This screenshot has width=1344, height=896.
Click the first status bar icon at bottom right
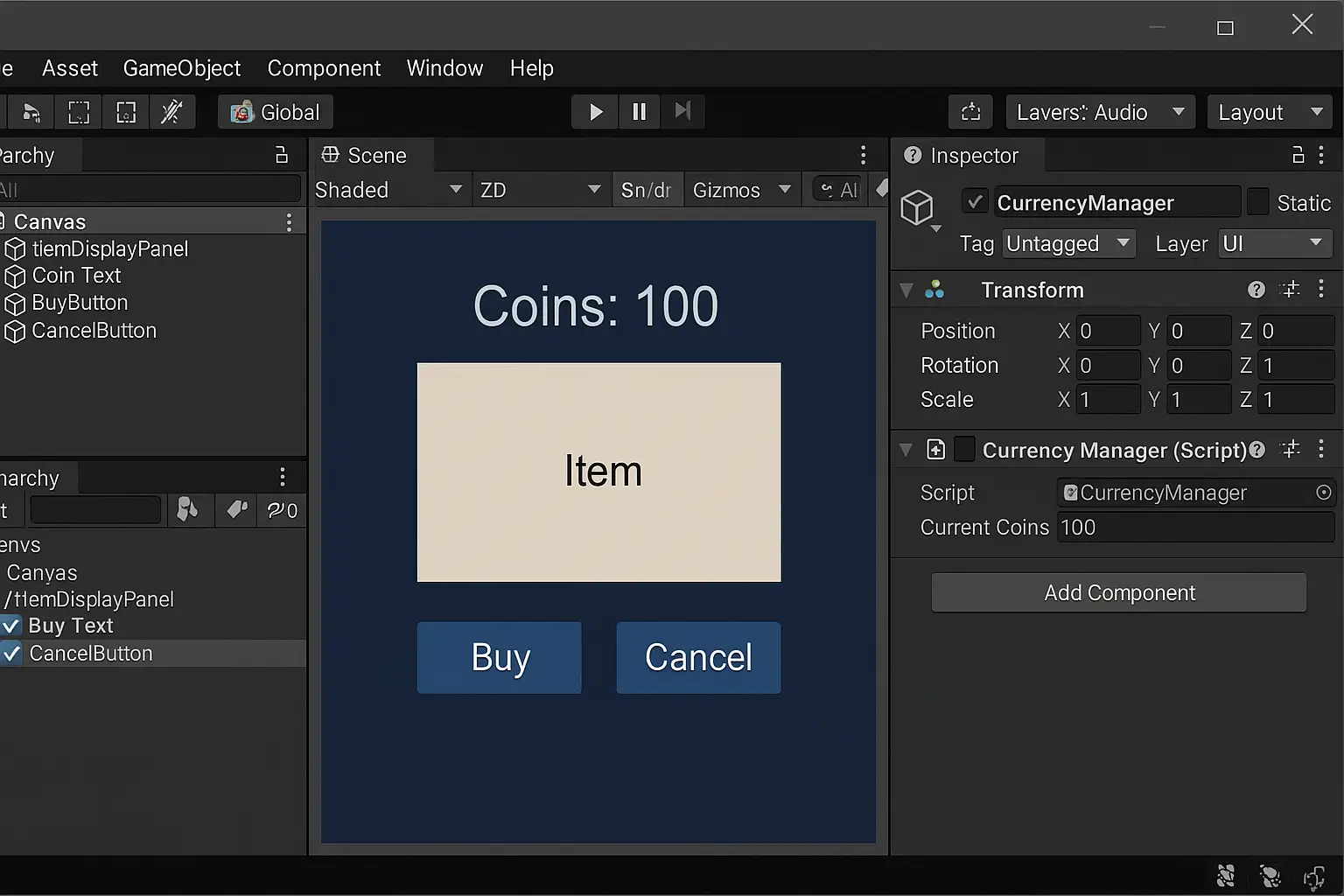[1226, 875]
